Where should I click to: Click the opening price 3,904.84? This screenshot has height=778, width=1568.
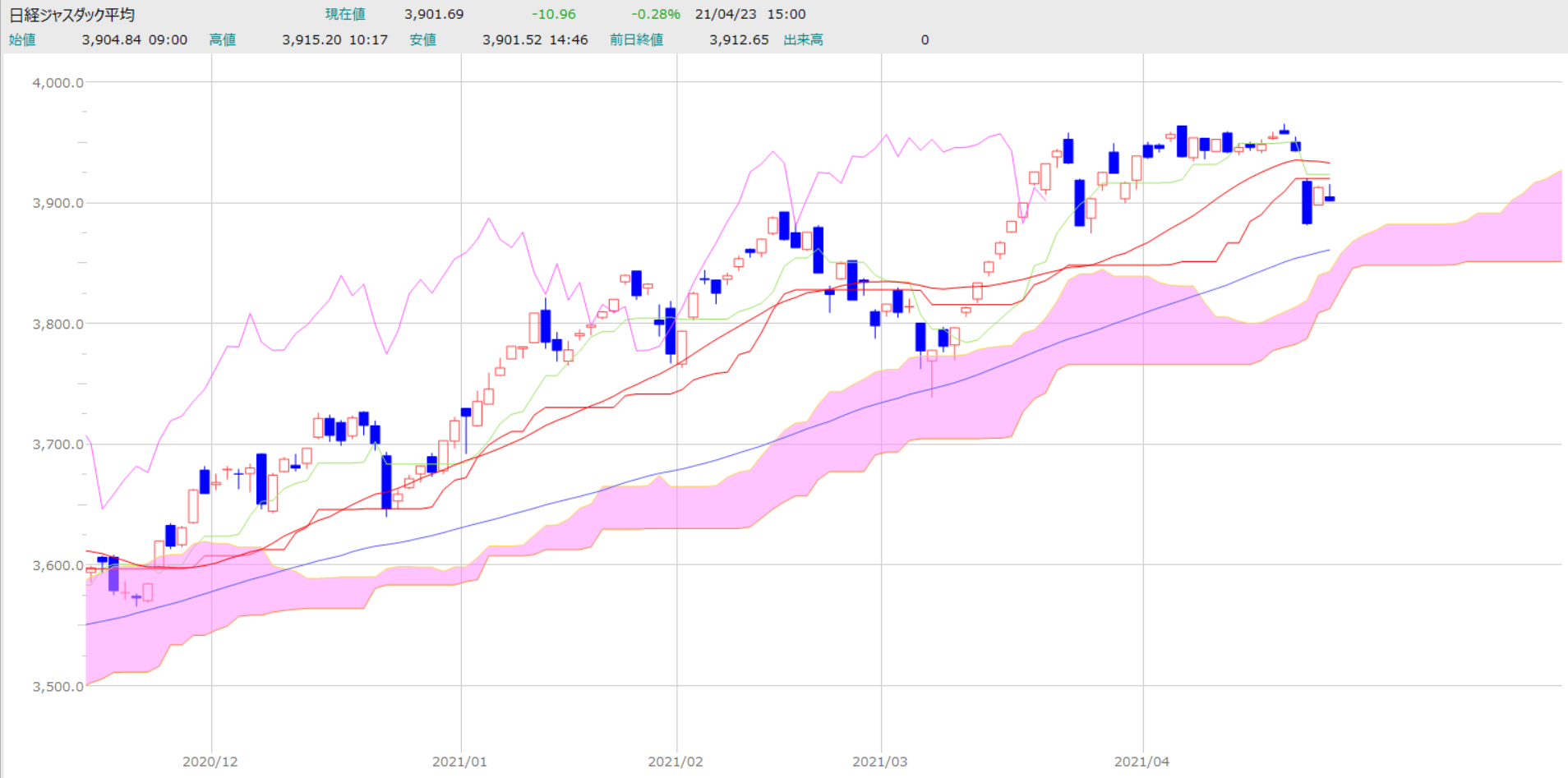pyautogui.click(x=111, y=40)
